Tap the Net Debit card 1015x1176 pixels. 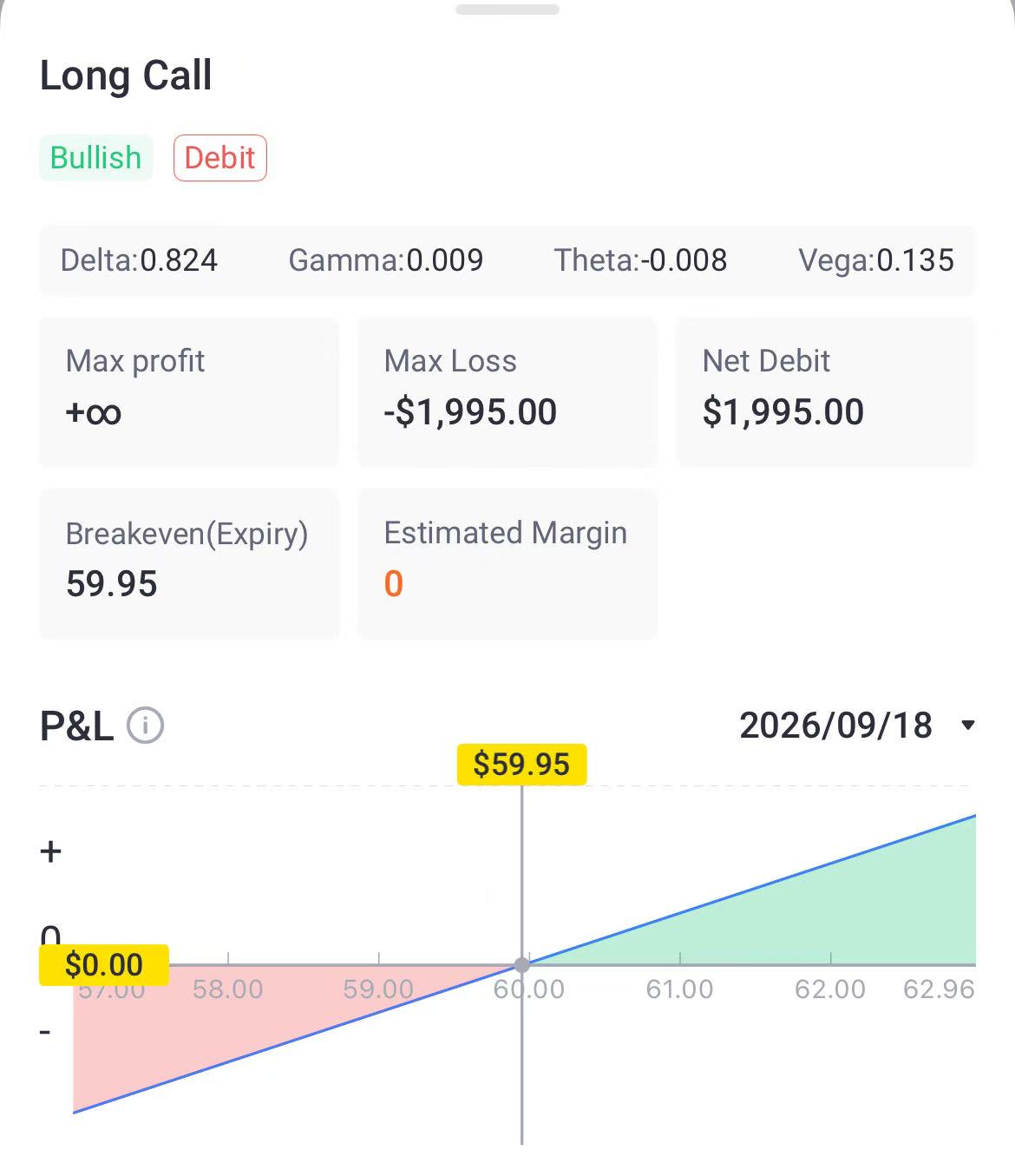[x=825, y=391]
